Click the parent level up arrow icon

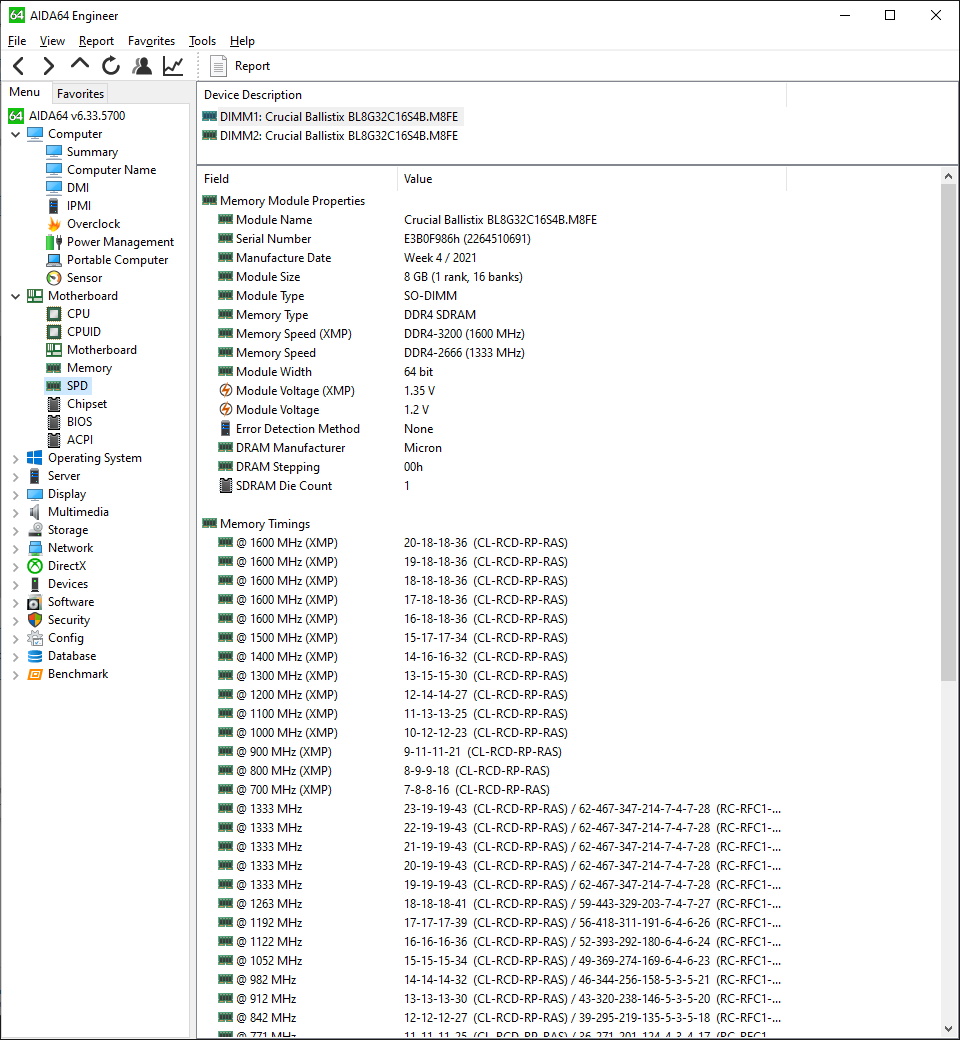coord(80,64)
